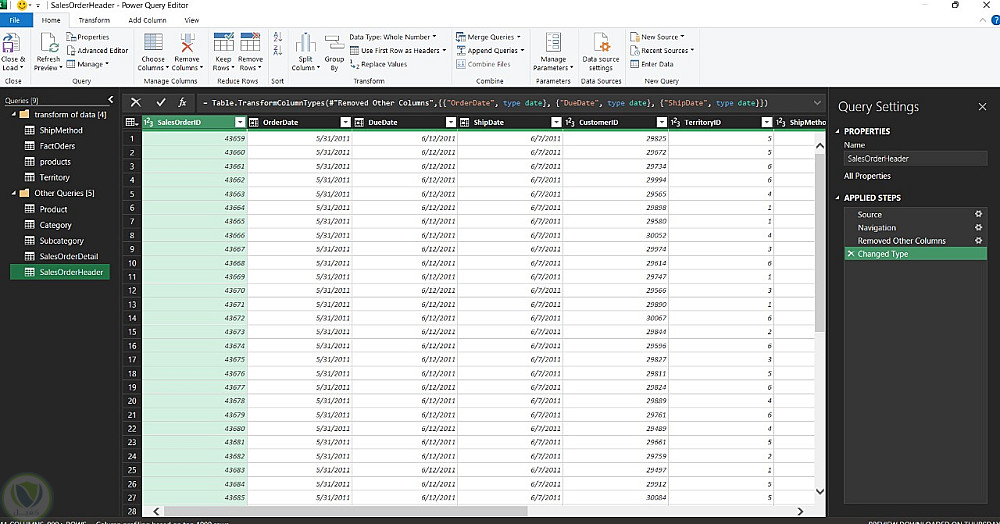The width and height of the screenshot is (1000, 524).
Task: Click the Refresh Preview icon
Action: pos(48,43)
